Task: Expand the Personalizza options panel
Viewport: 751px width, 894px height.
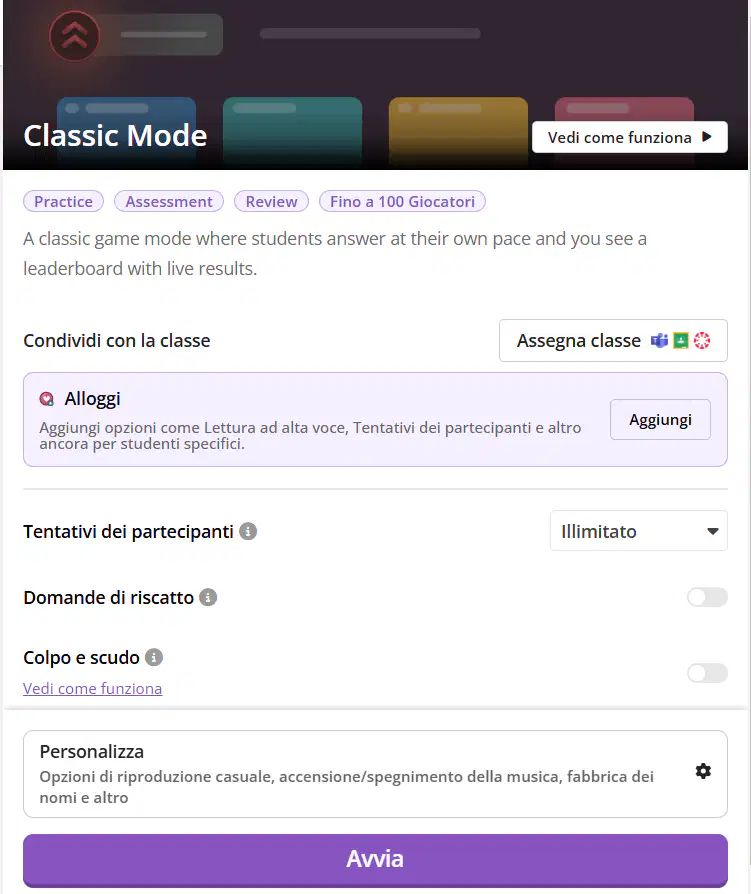Action: pos(375,774)
